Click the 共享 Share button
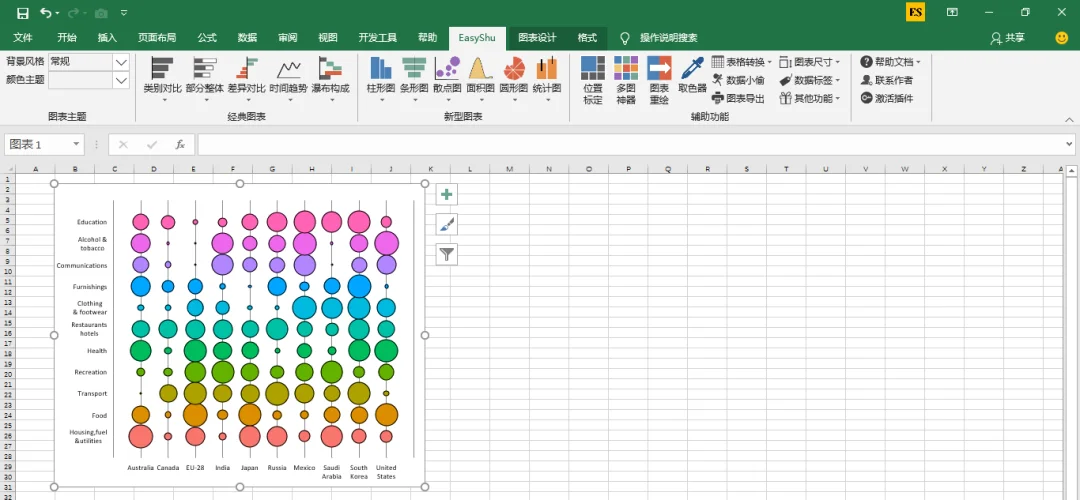 coord(1007,39)
